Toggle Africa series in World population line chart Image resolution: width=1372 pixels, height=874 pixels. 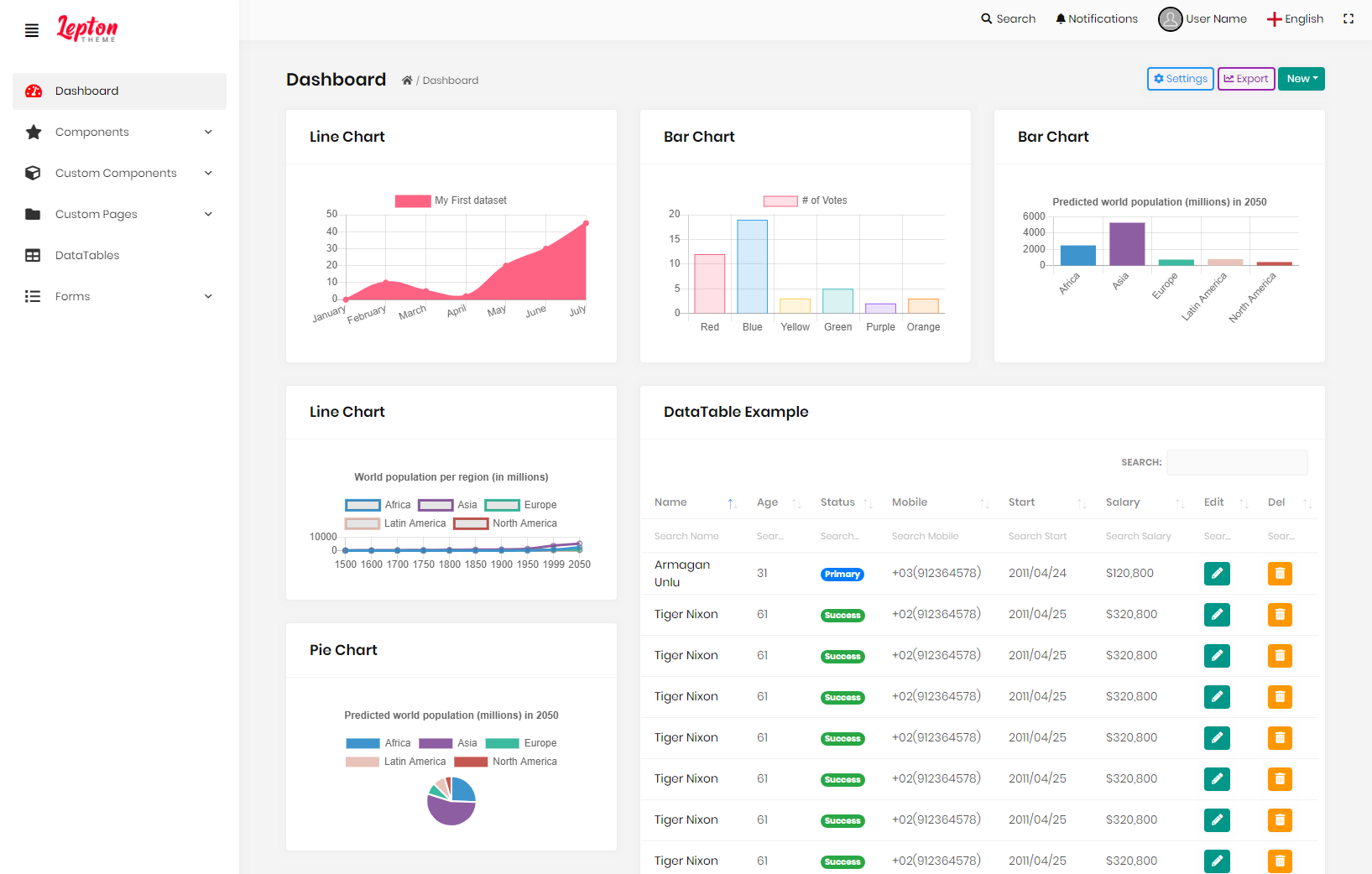[378, 505]
